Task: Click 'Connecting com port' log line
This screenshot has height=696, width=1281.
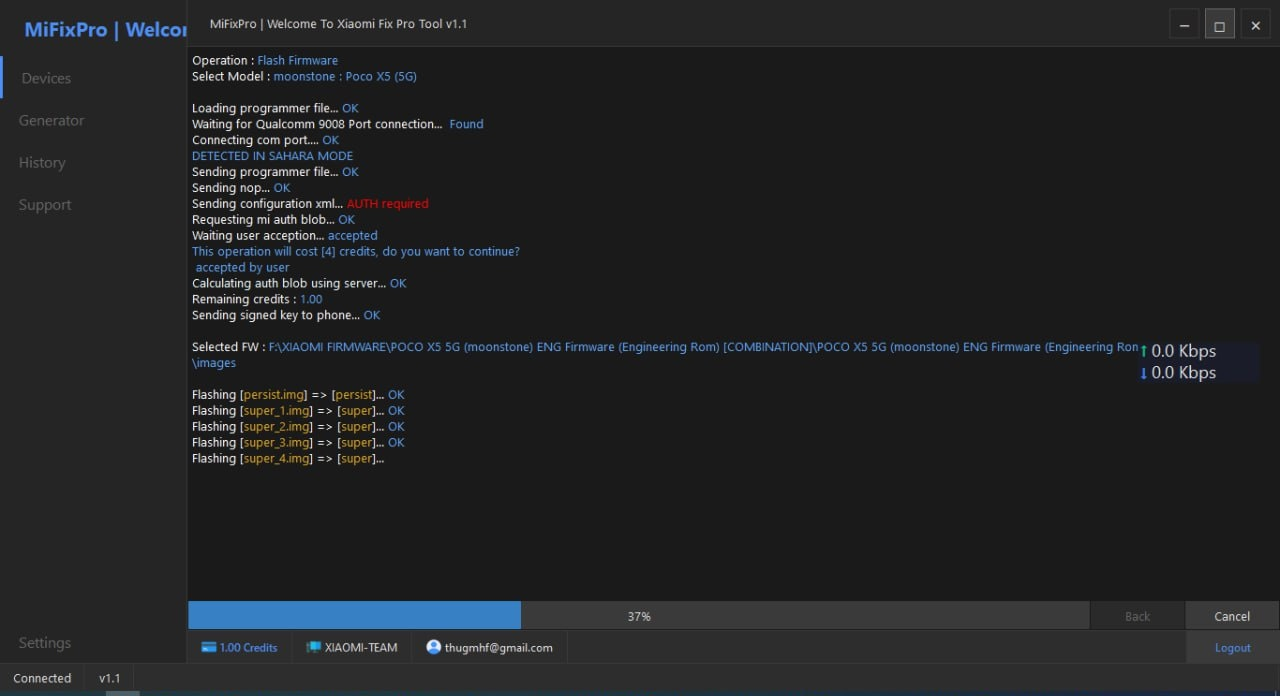Action: [265, 140]
